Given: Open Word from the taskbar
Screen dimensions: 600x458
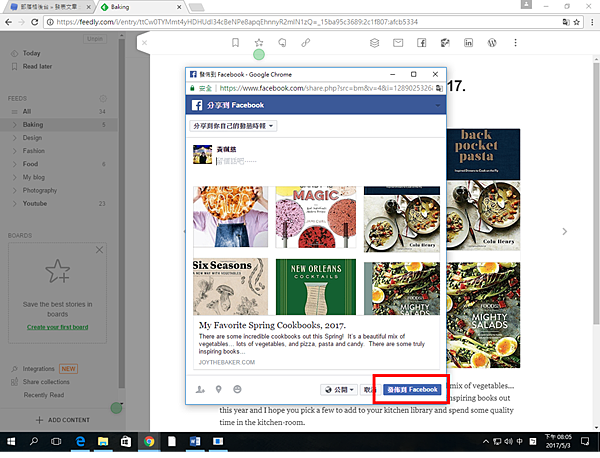Looking at the screenshot, I should pyautogui.click(x=195, y=442).
